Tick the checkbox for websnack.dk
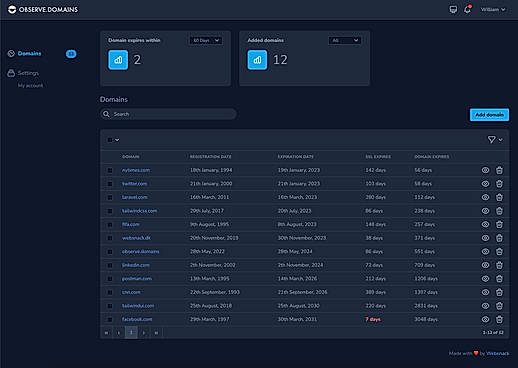 [110, 238]
